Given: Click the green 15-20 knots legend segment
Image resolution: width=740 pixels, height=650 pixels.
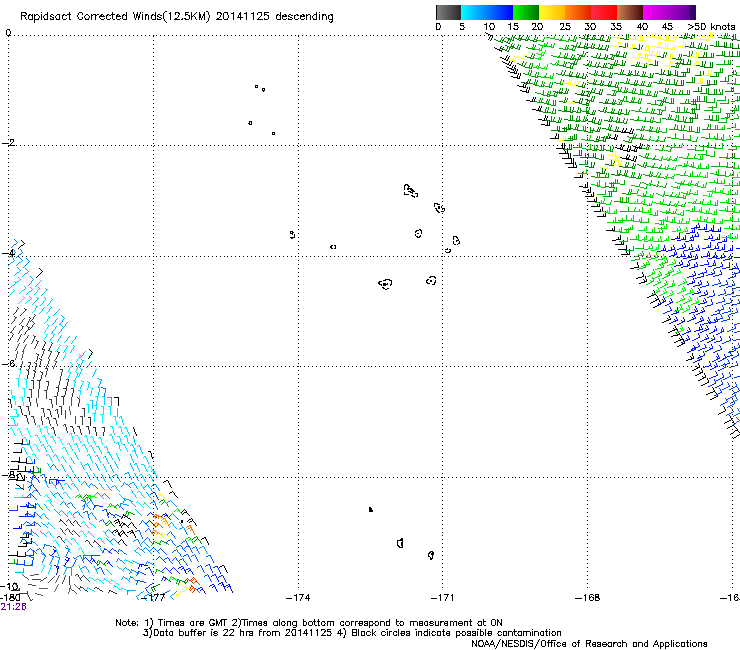Looking at the screenshot, I should pos(526,12).
